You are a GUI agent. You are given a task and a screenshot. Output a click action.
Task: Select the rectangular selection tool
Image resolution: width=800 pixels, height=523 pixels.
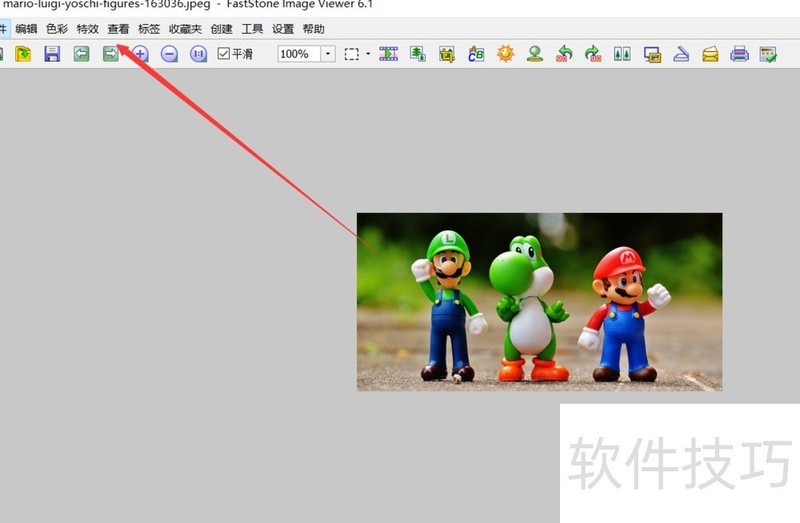352,54
